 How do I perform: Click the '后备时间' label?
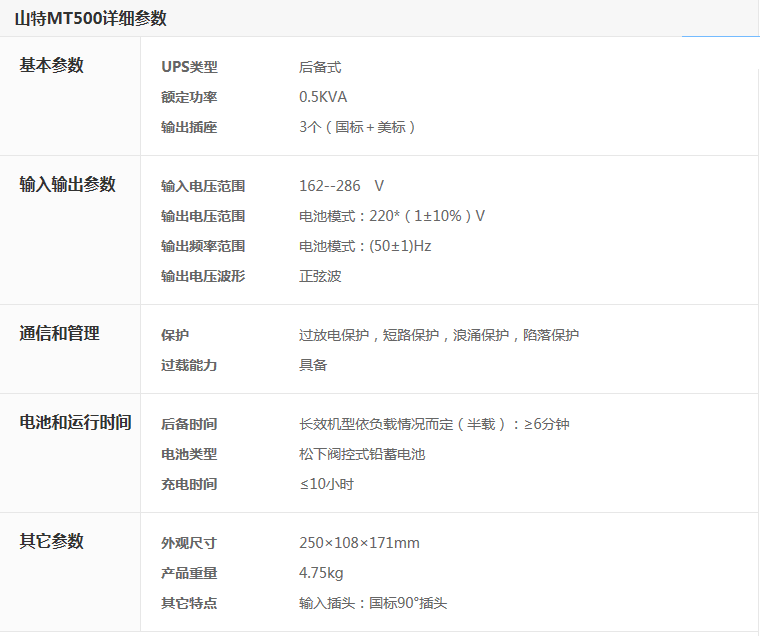tap(189, 424)
